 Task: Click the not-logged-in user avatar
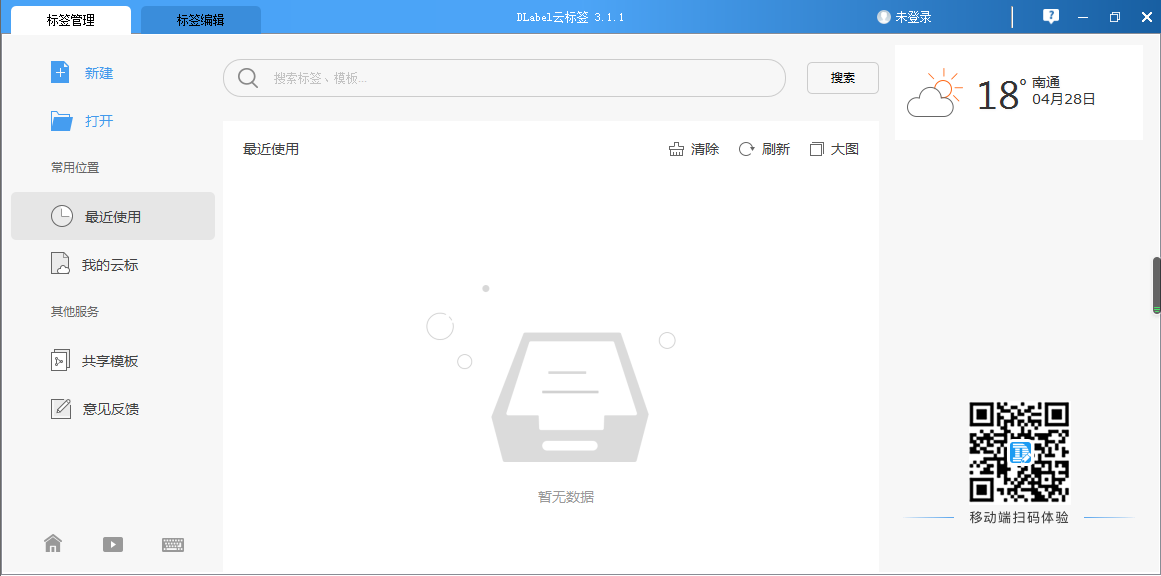coord(883,17)
